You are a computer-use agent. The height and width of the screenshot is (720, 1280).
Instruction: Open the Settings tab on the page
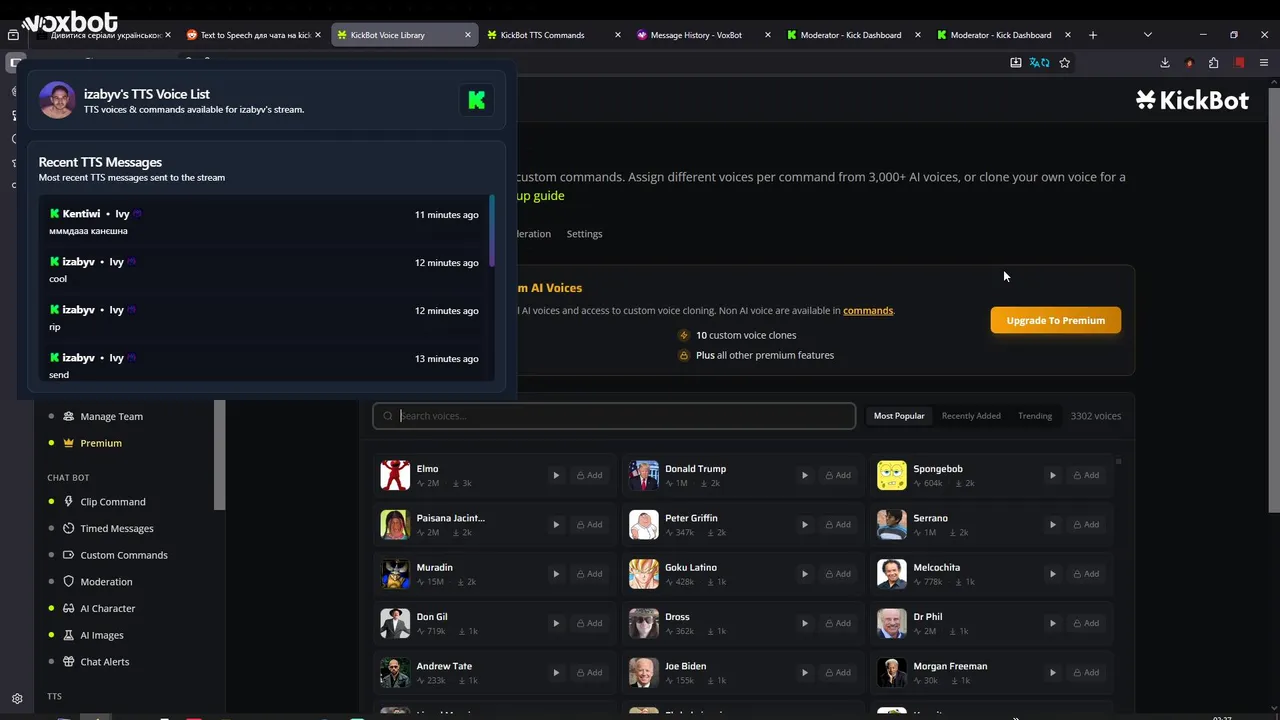pos(584,234)
